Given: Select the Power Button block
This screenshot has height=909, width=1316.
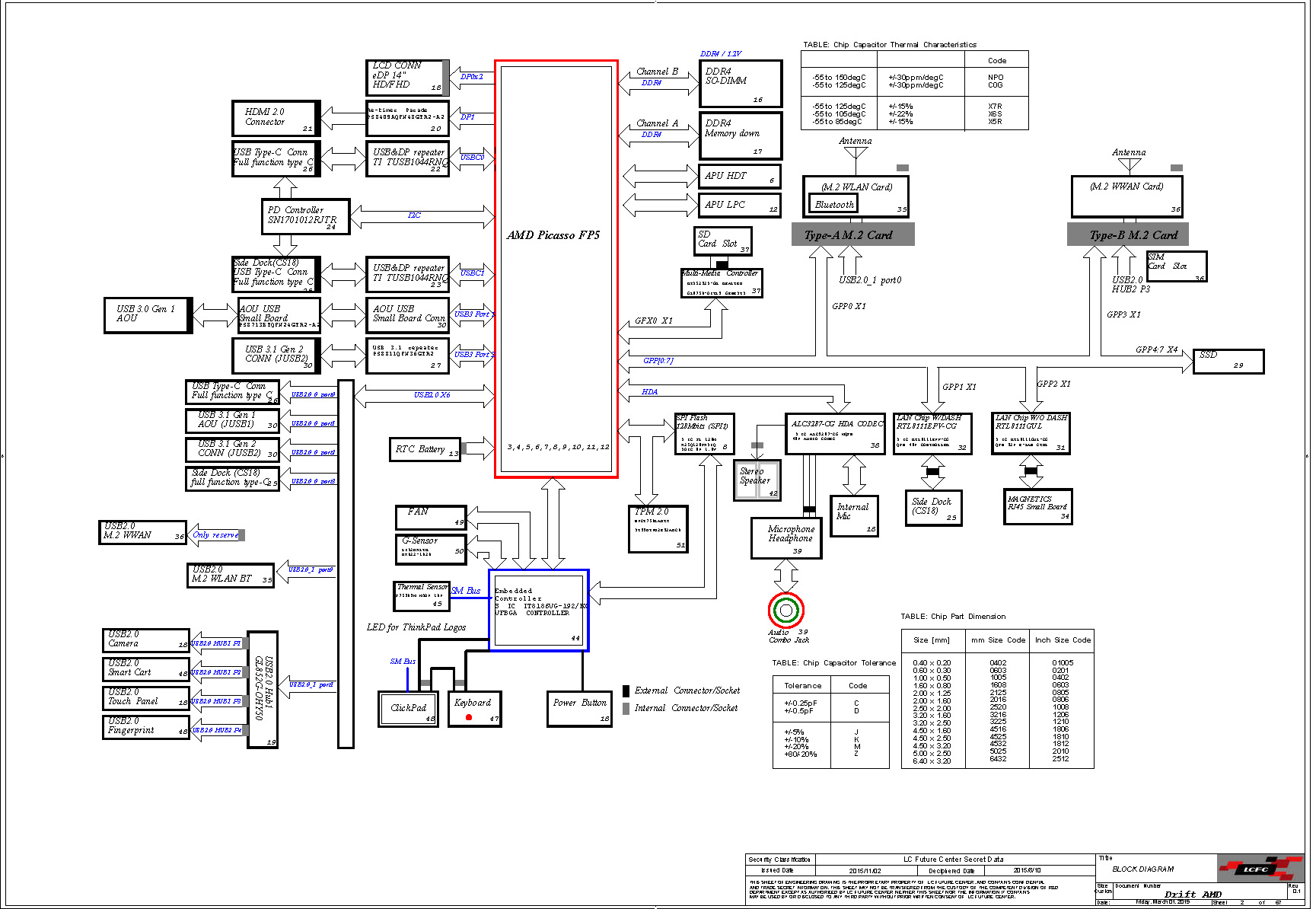Looking at the screenshot, I should [580, 709].
